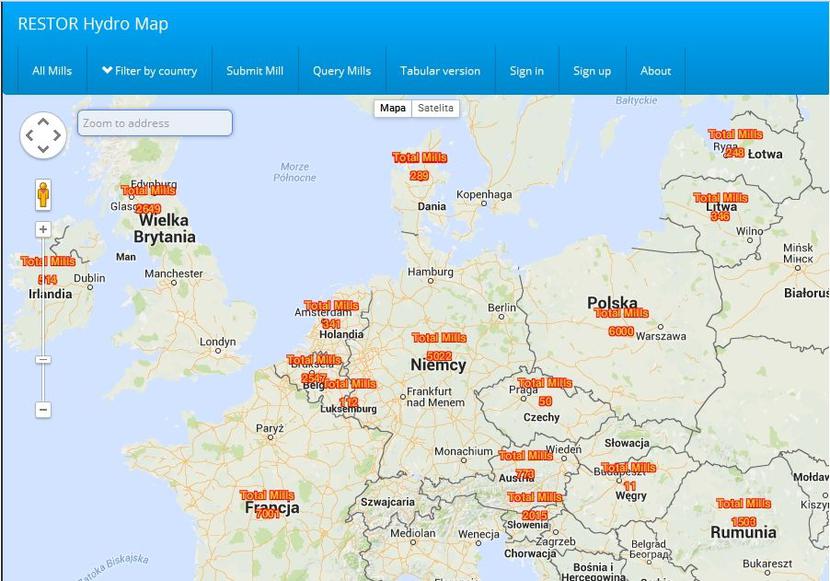Select the 2649 mills count over Great Britain
Viewport: 830px width, 581px height.
click(149, 208)
